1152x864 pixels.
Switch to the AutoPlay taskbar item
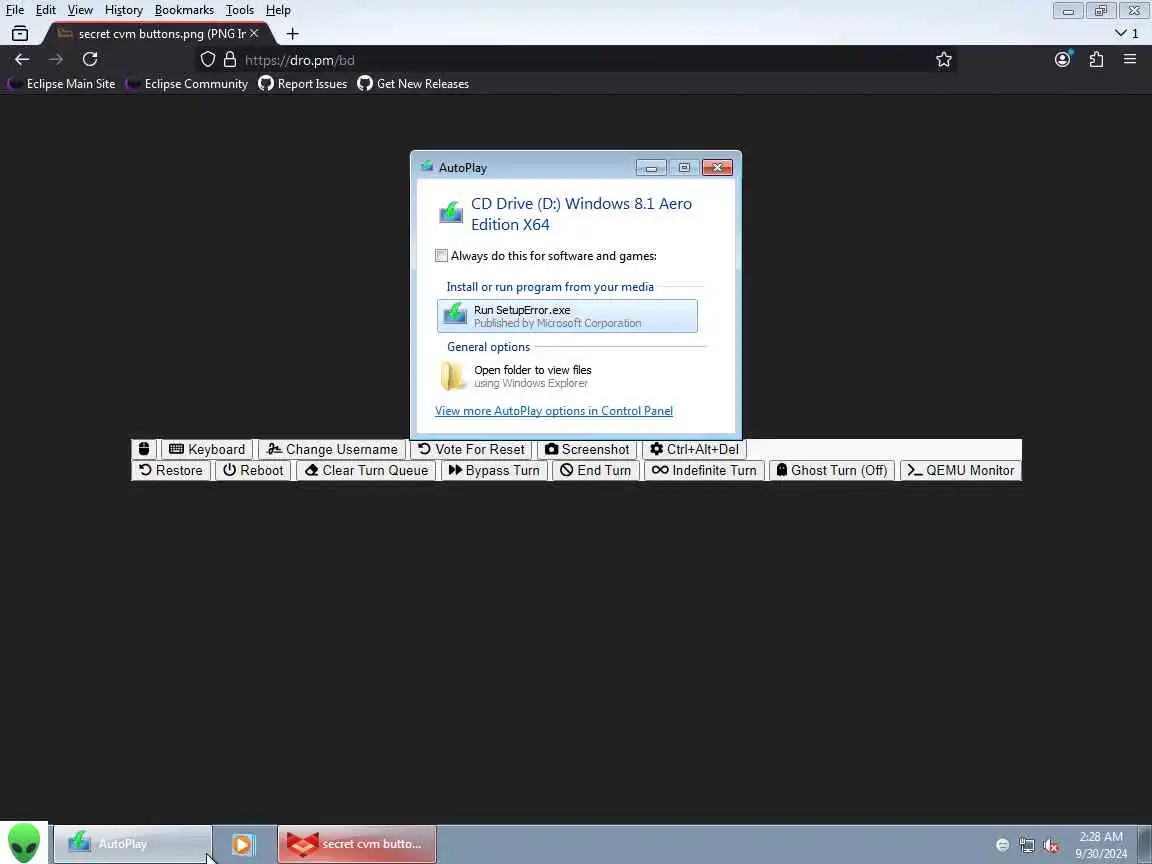tap(132, 844)
